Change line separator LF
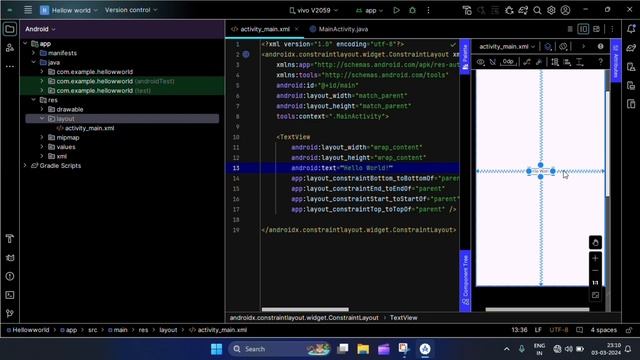640x360 pixels. pos(538,330)
